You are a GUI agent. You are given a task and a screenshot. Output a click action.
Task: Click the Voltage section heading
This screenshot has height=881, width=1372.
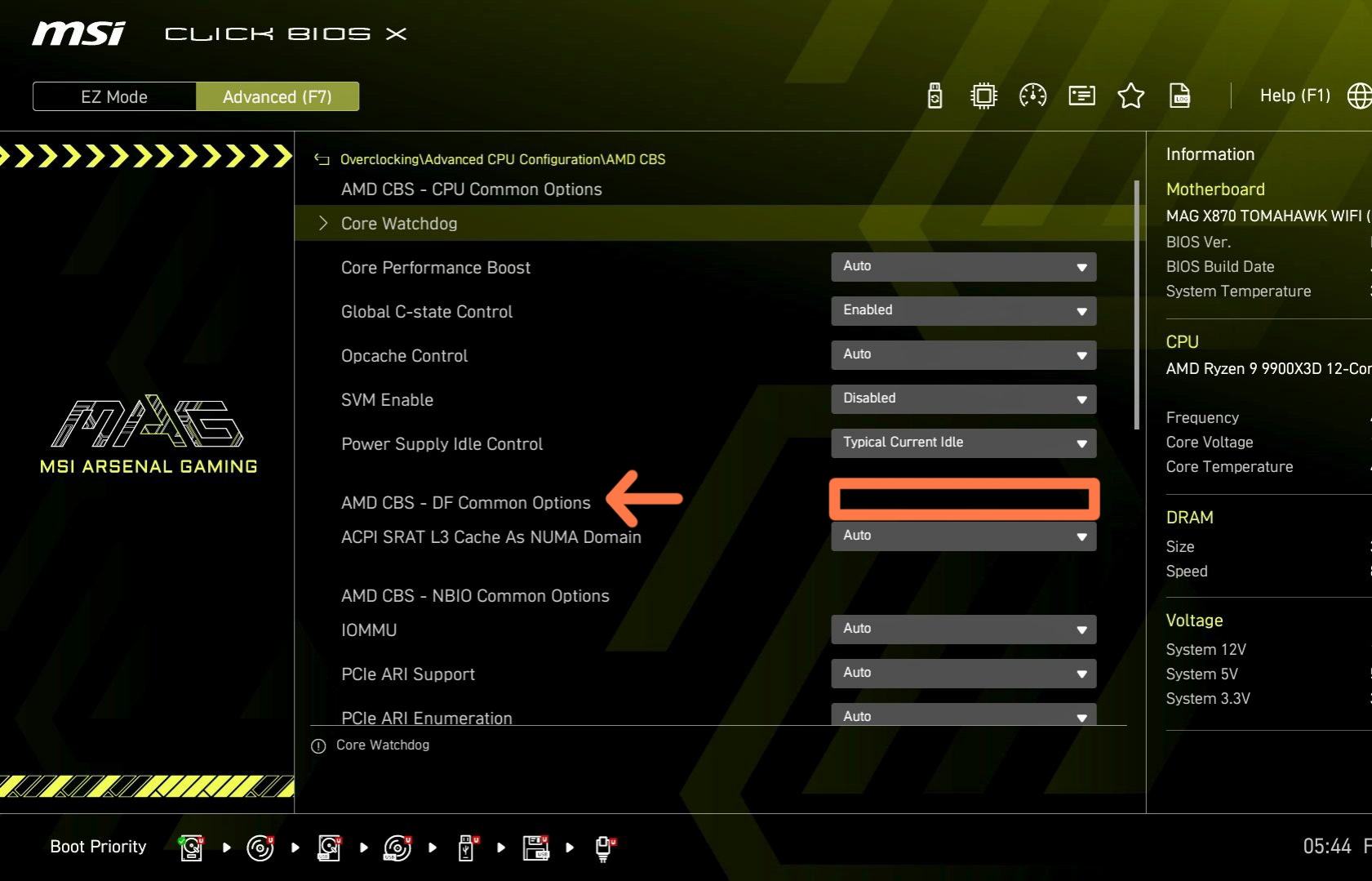1195,621
